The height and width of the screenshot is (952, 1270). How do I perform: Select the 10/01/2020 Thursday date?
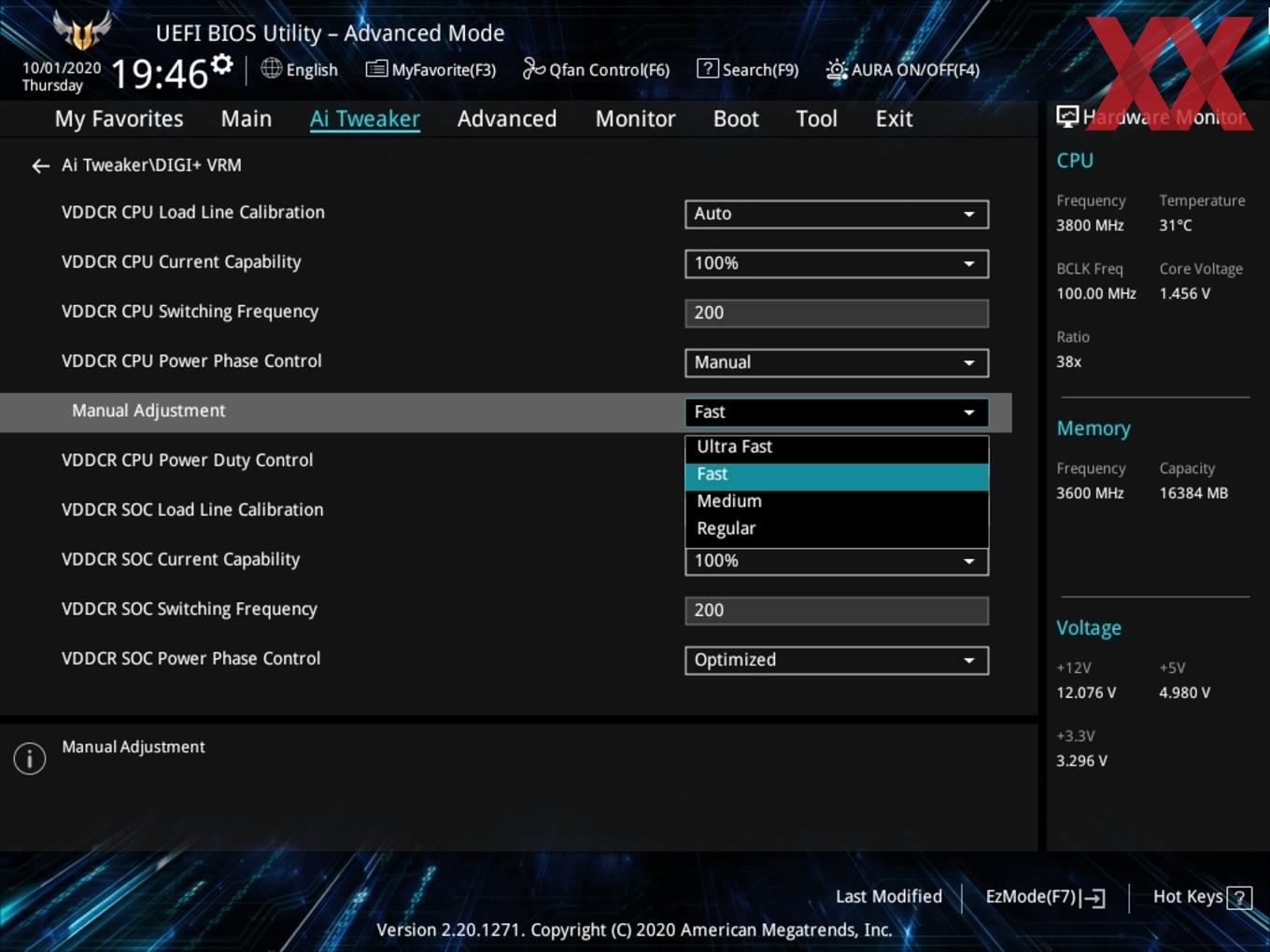click(x=62, y=77)
